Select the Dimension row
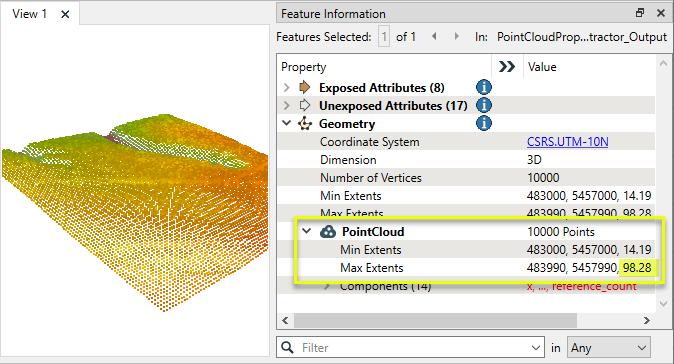The width and height of the screenshot is (674, 364). pos(466,160)
